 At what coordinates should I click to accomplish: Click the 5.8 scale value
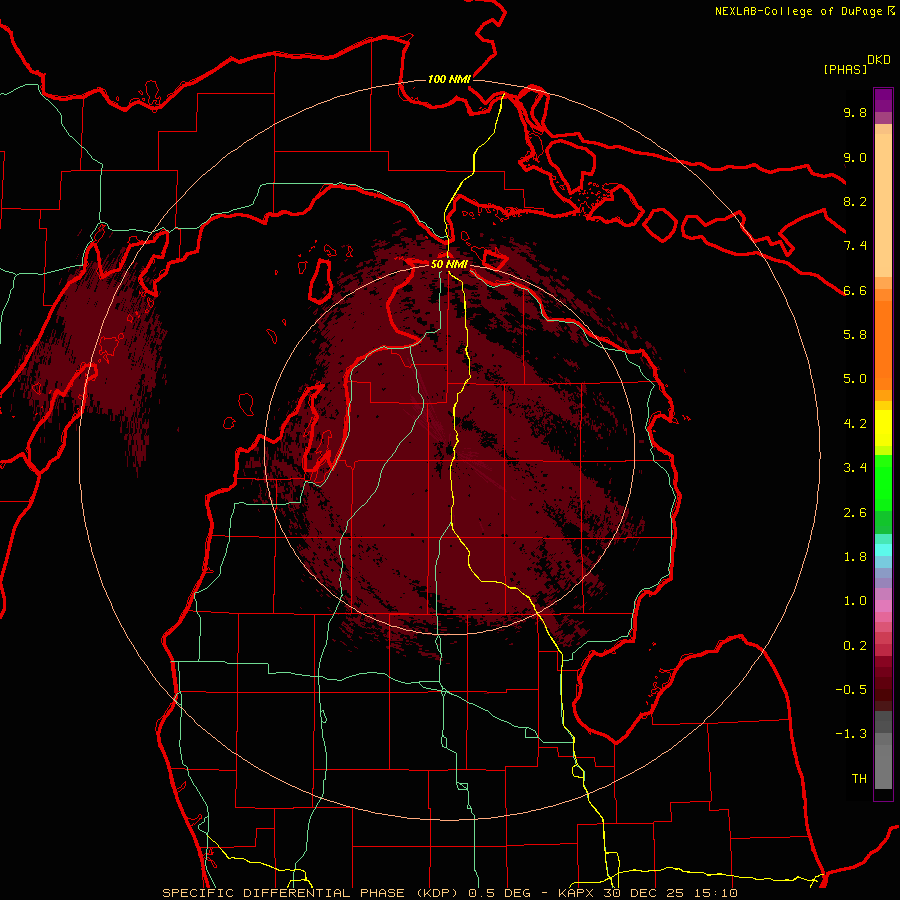(x=855, y=335)
